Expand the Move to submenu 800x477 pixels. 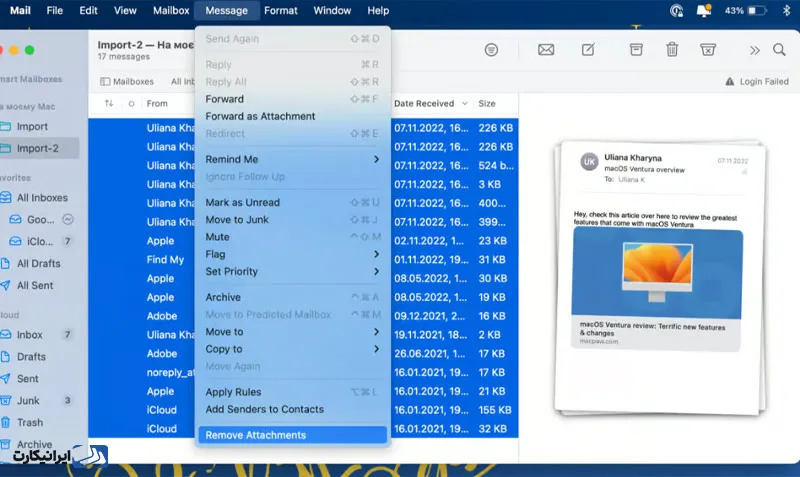click(292, 332)
